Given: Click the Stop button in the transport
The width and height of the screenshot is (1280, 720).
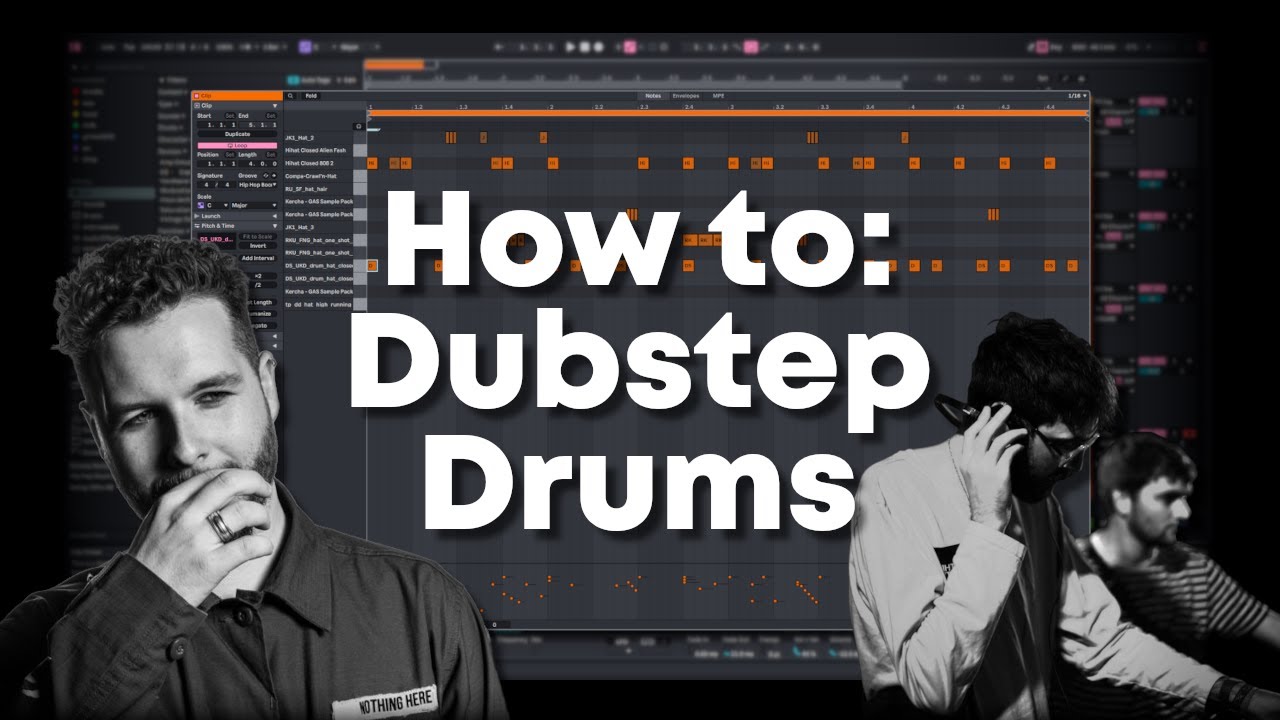Looking at the screenshot, I should [585, 45].
